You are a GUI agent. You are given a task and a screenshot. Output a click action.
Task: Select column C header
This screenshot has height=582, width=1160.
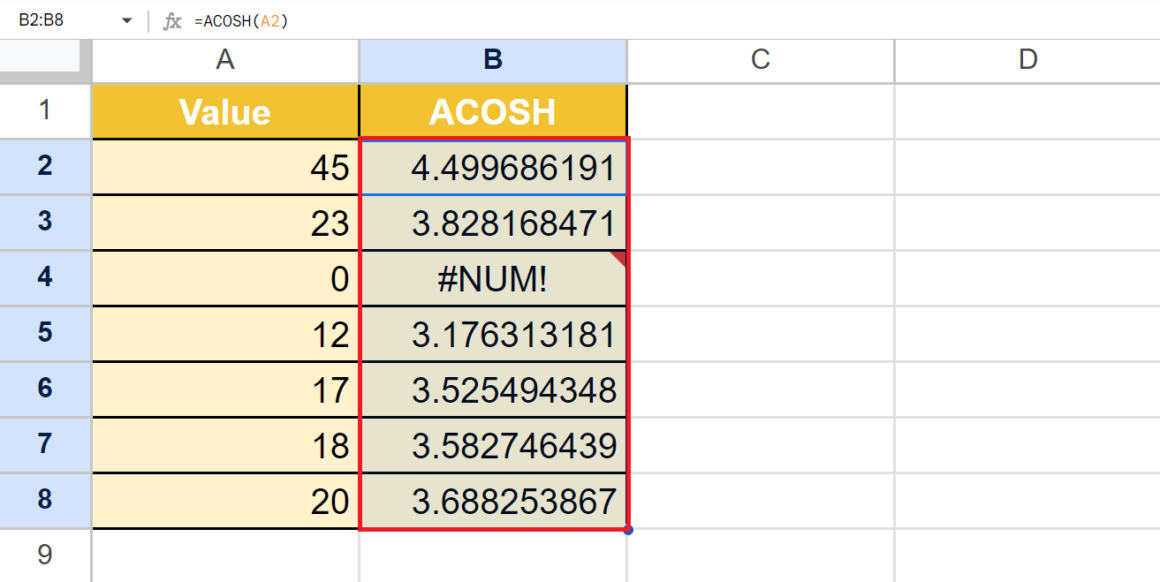coord(760,60)
